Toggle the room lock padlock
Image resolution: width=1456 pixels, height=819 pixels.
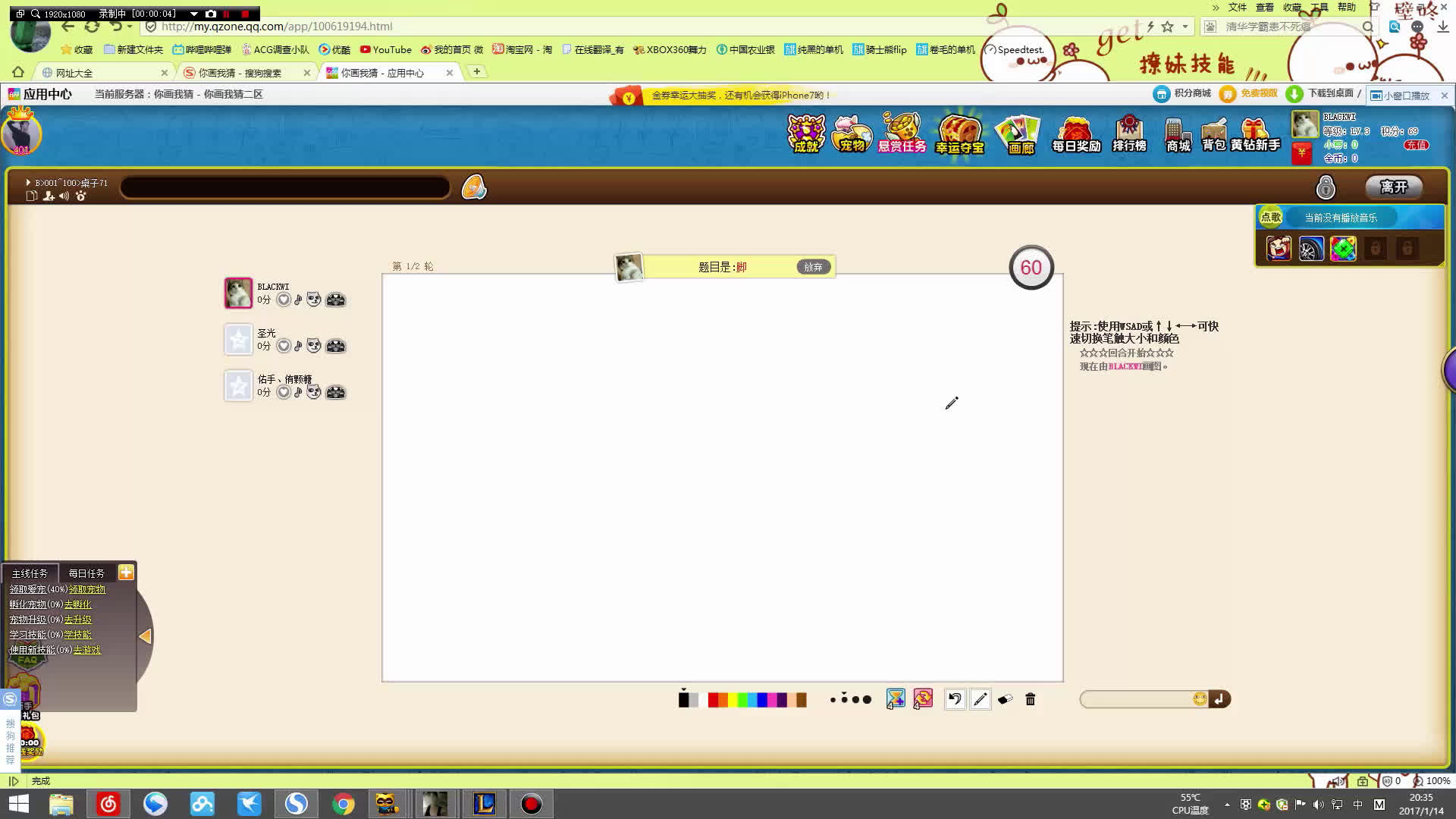click(1325, 187)
